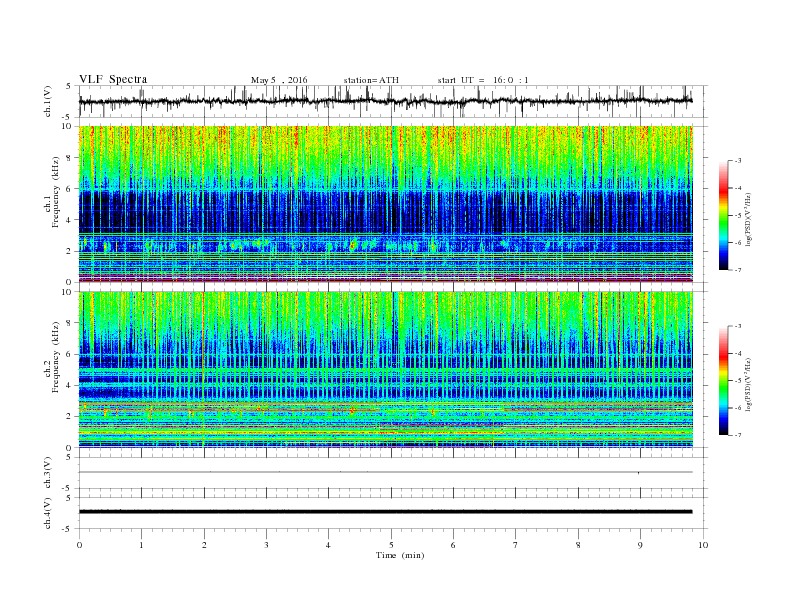Click the "ch.1(V)" waveform axis label
Viewport: 792px width, 612px height.
(48, 101)
